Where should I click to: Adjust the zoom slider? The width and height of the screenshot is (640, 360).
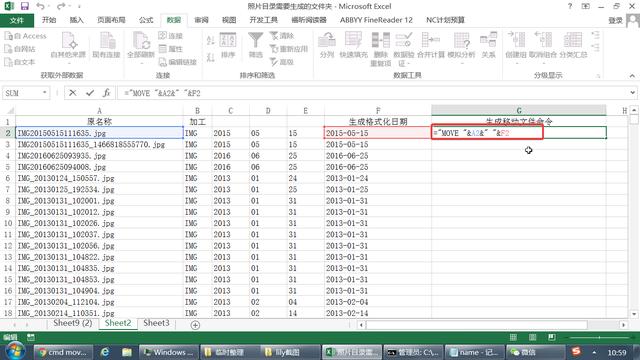(599, 338)
